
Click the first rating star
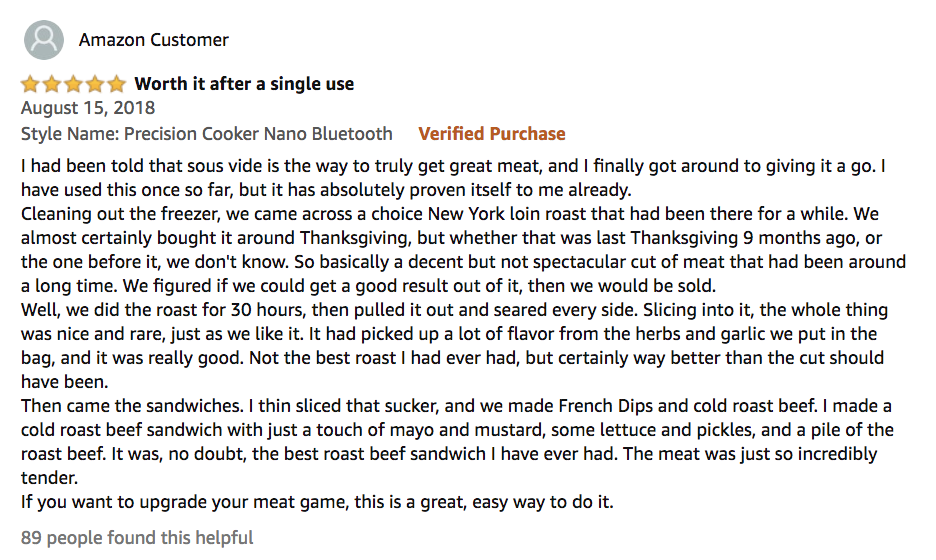pyautogui.click(x=30, y=84)
